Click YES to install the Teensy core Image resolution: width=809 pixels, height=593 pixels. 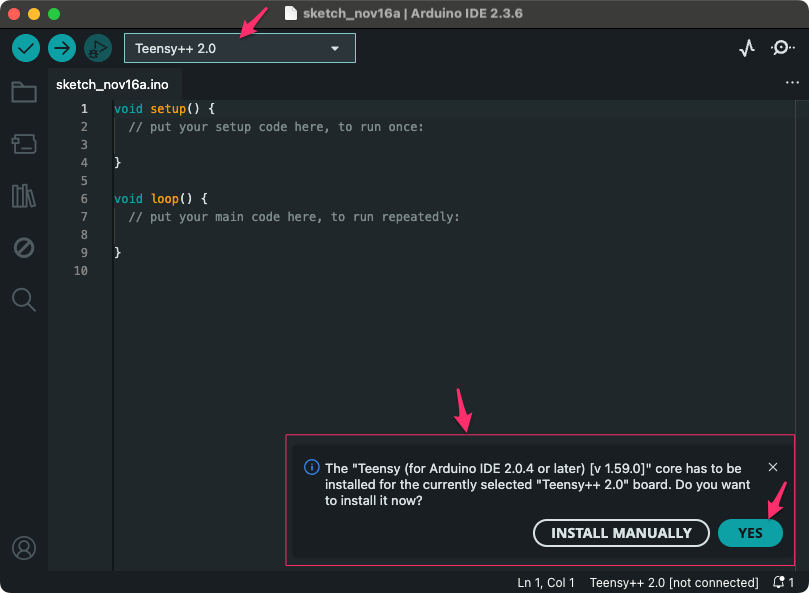click(x=750, y=533)
